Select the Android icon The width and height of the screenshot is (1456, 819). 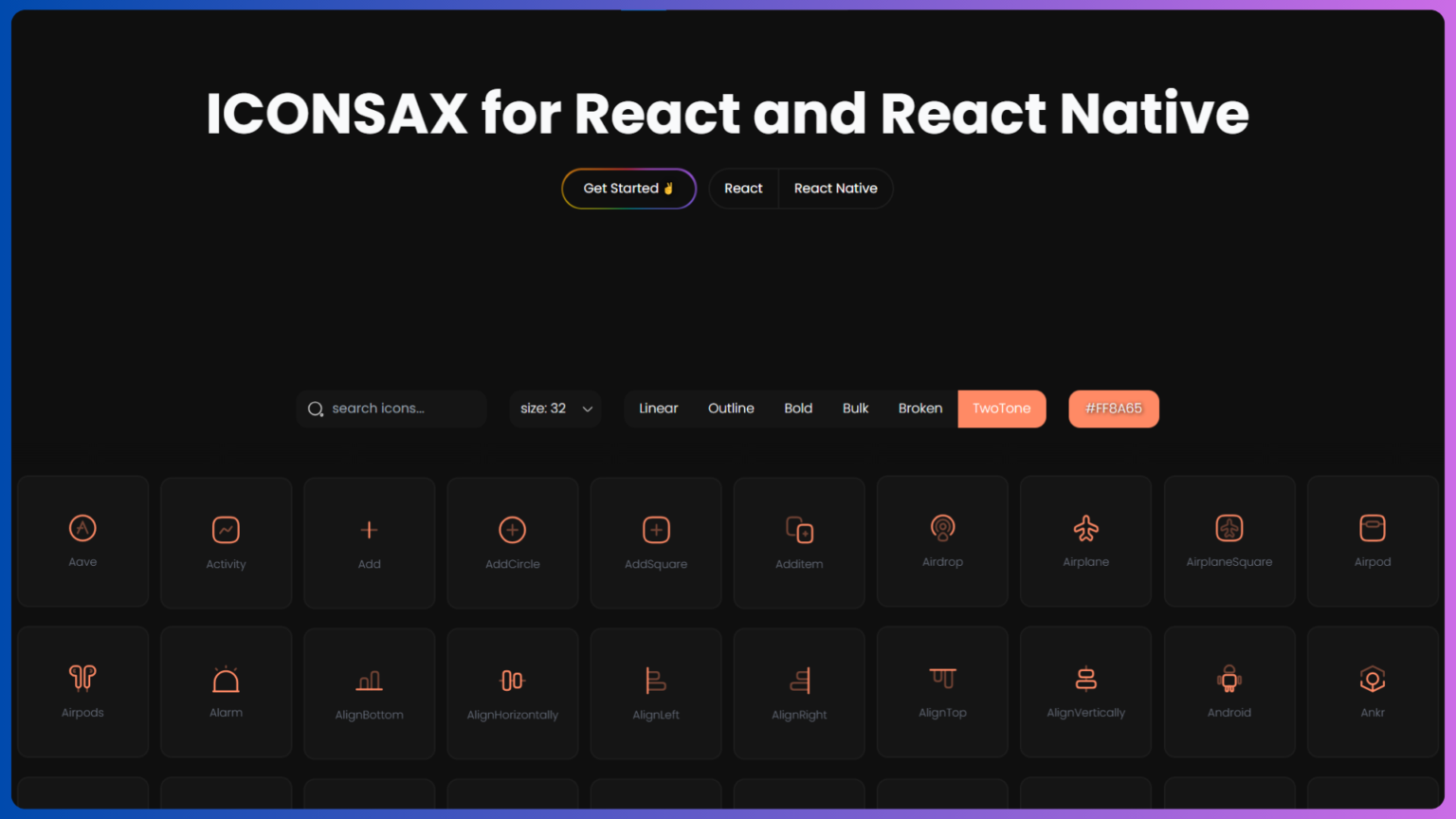(x=1229, y=692)
